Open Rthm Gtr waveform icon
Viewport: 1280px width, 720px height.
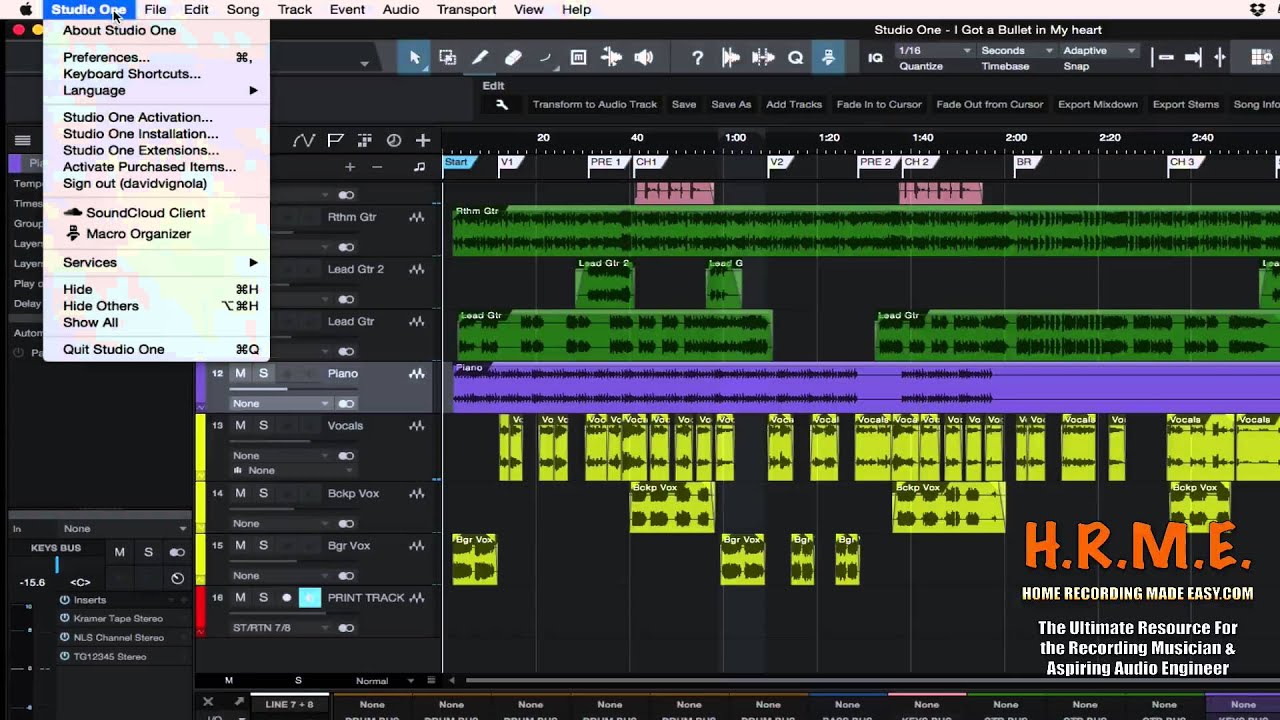click(x=416, y=217)
